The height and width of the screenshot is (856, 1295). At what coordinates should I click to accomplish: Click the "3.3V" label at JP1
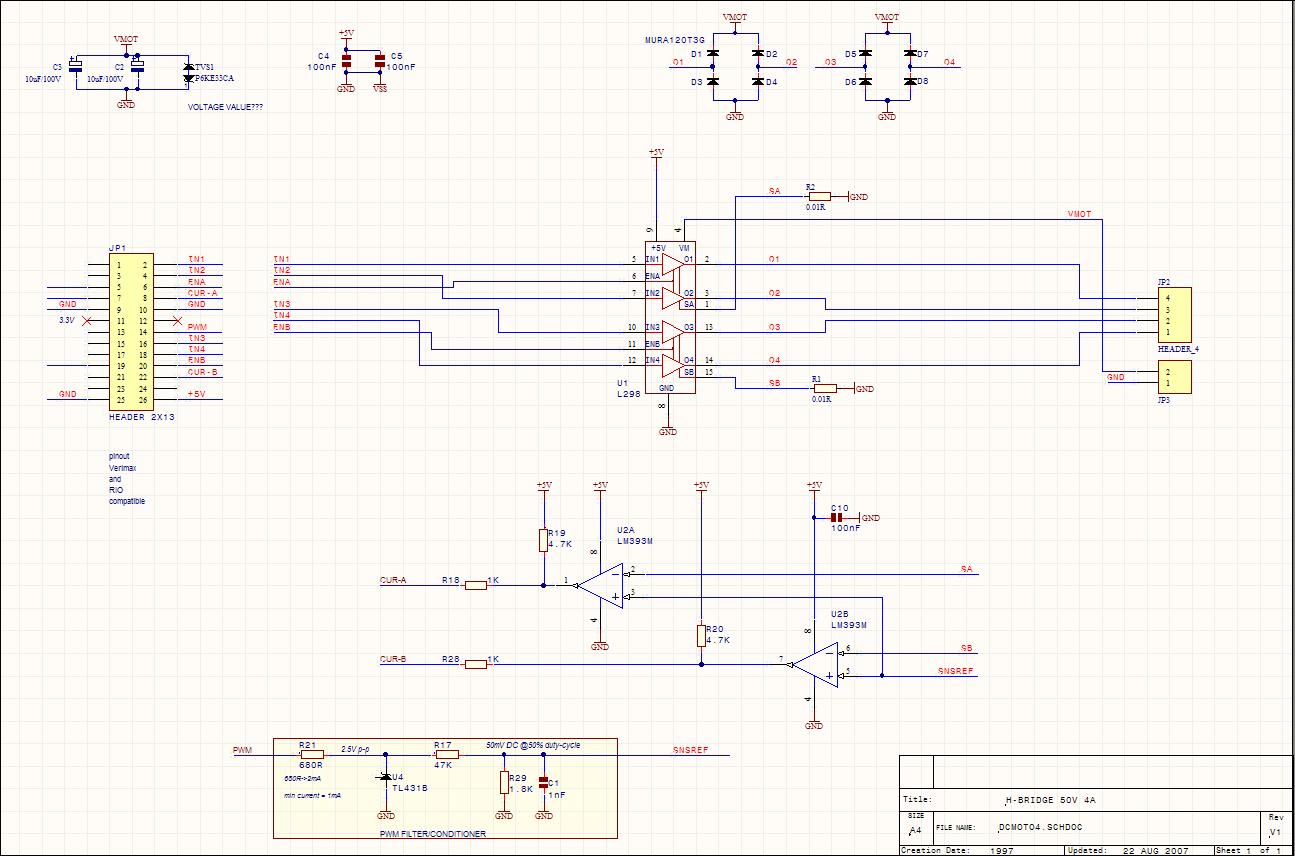point(67,320)
